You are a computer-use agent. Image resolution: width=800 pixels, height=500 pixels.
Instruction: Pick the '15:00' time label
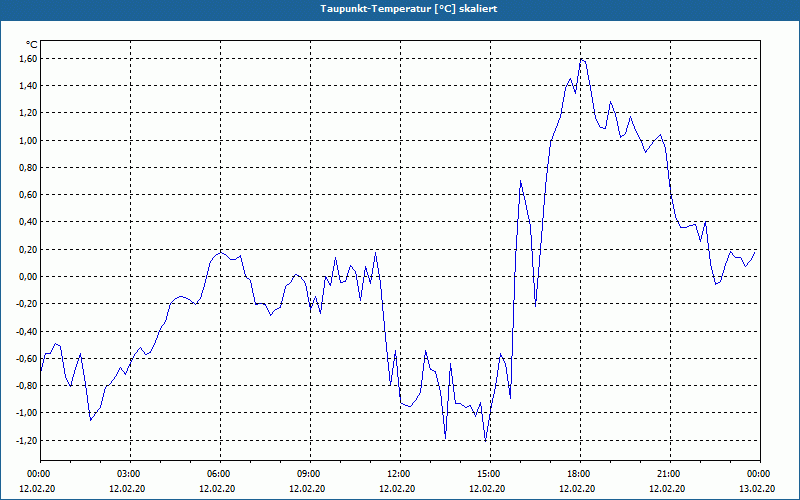(488, 474)
